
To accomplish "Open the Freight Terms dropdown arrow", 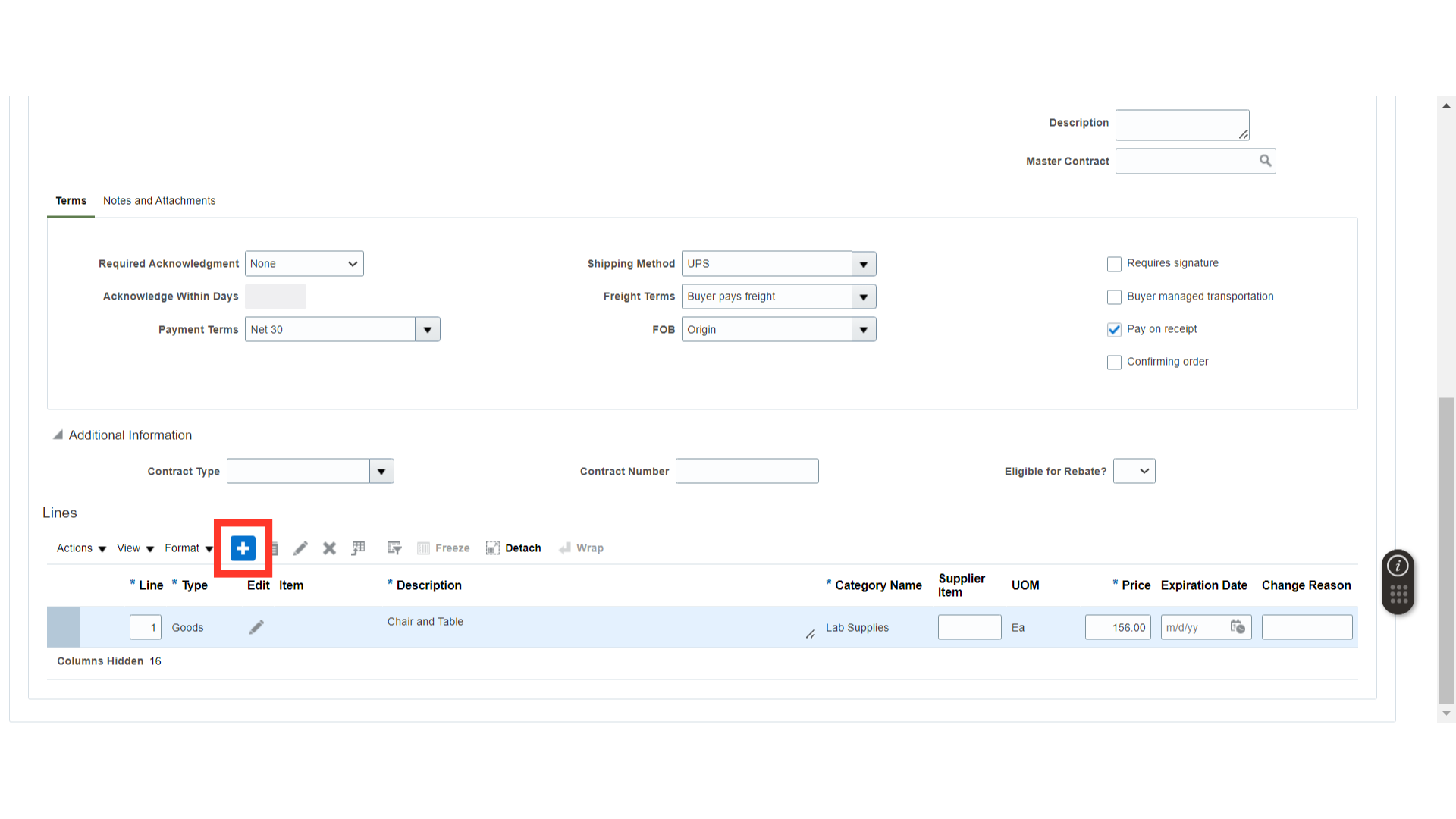I will click(864, 297).
